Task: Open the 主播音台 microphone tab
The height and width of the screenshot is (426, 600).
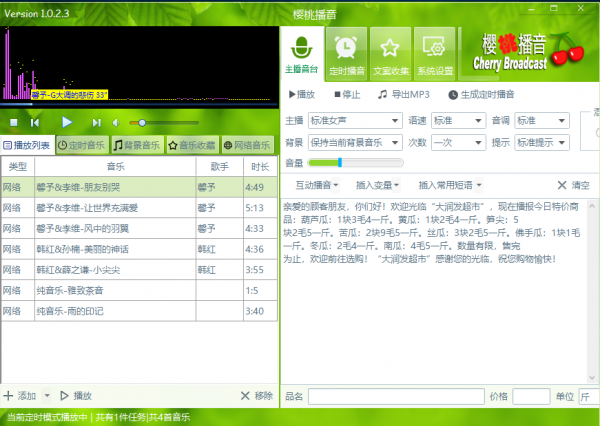Action: click(302, 54)
